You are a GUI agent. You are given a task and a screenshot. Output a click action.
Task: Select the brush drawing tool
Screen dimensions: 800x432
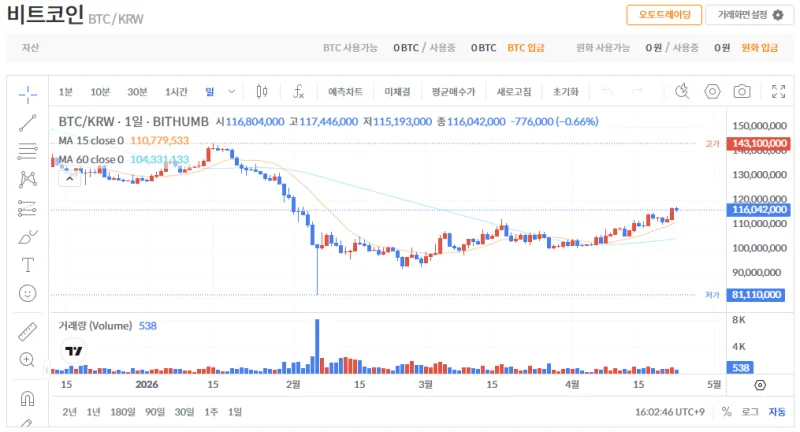click(28, 237)
